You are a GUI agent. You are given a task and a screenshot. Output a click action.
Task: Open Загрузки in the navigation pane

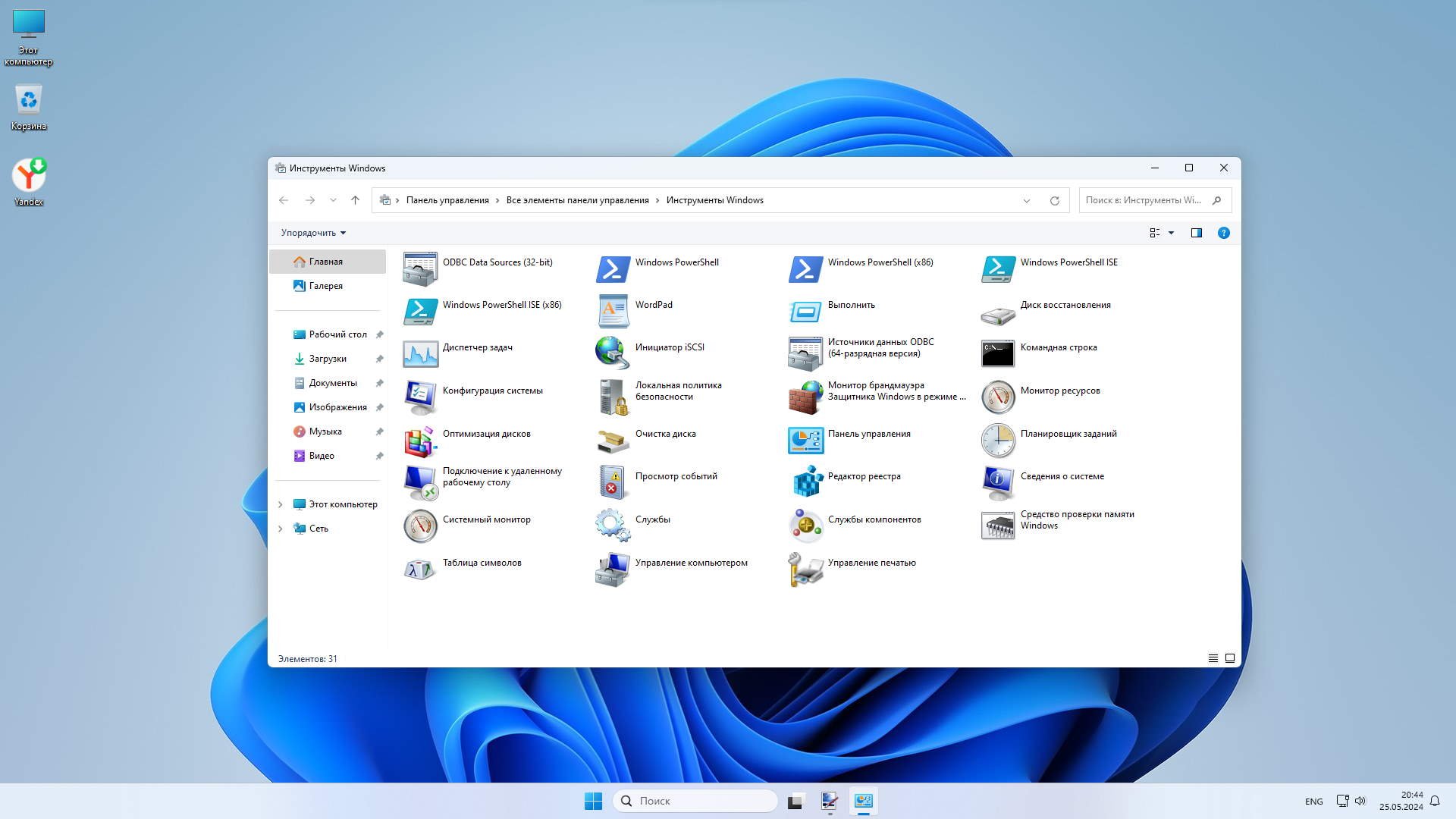coord(327,359)
